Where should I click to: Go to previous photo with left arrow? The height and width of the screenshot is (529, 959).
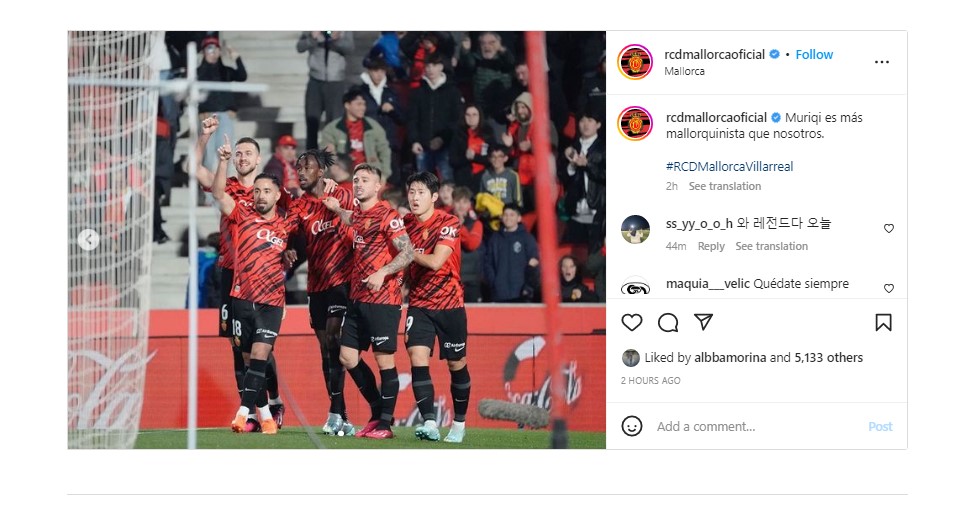click(89, 239)
